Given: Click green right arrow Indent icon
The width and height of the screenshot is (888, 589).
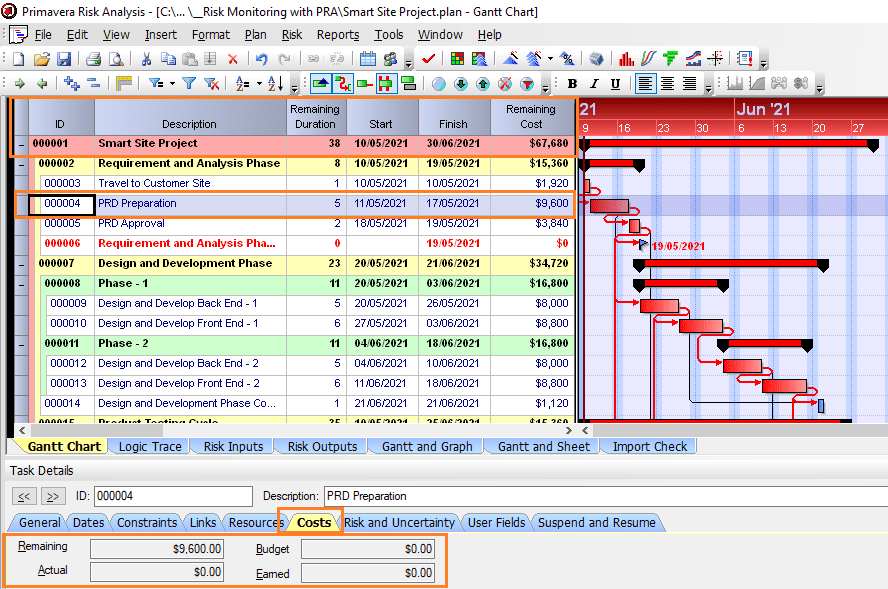Looking at the screenshot, I should [x=20, y=84].
